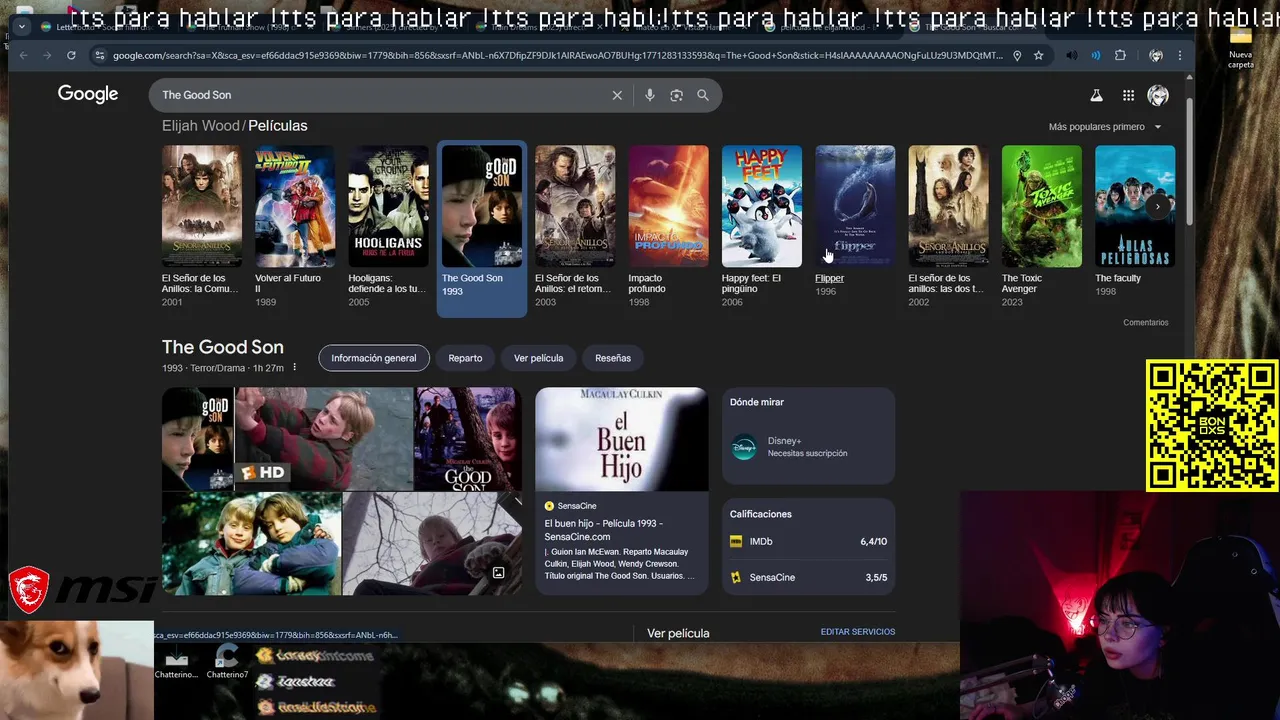The image size is (1280, 720).
Task: Open Disney+ streaming option
Action: tap(808, 447)
